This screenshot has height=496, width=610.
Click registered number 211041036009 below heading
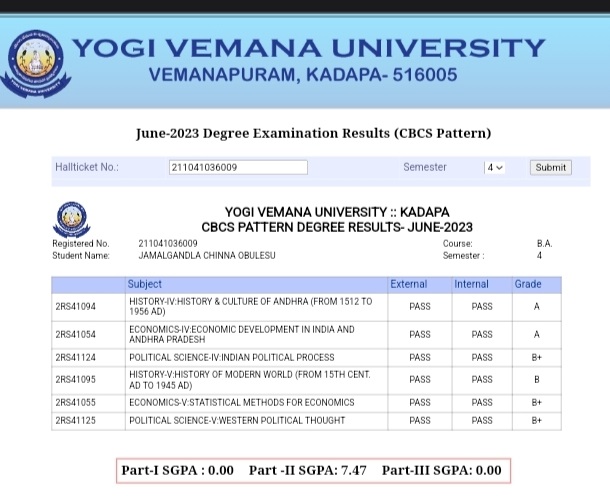(168, 244)
